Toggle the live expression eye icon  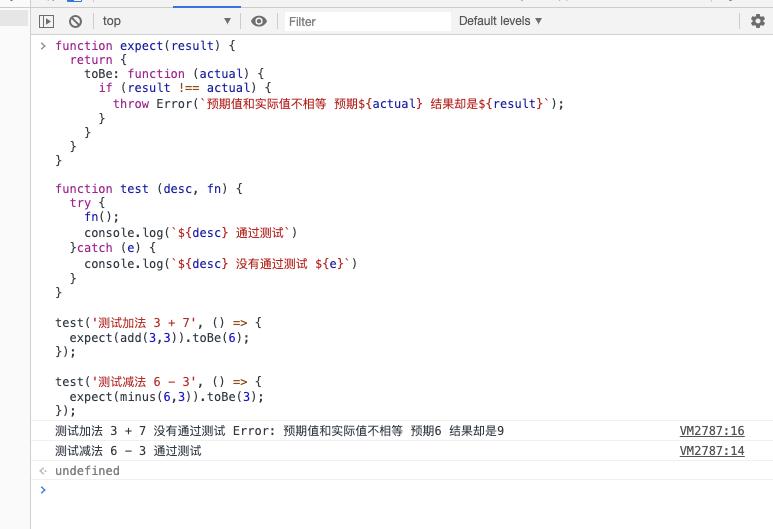pos(259,21)
